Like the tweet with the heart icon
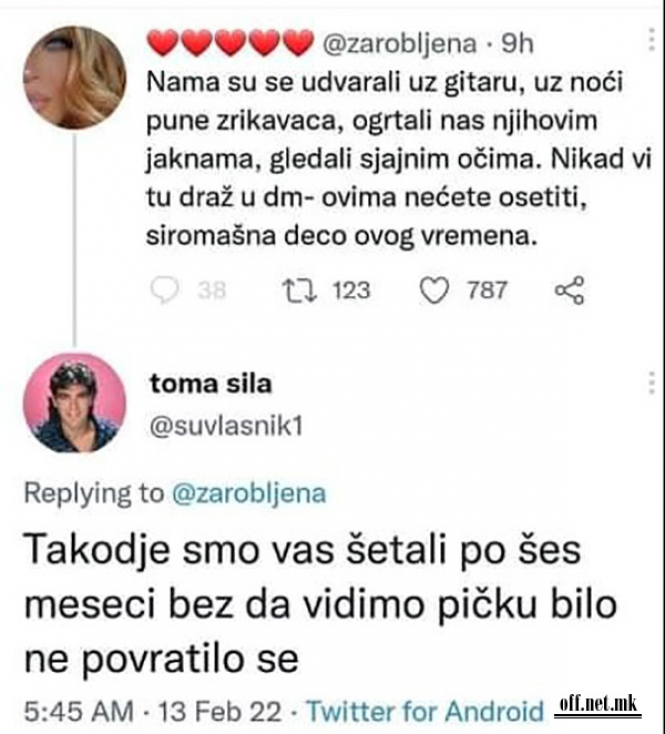 tap(432, 291)
